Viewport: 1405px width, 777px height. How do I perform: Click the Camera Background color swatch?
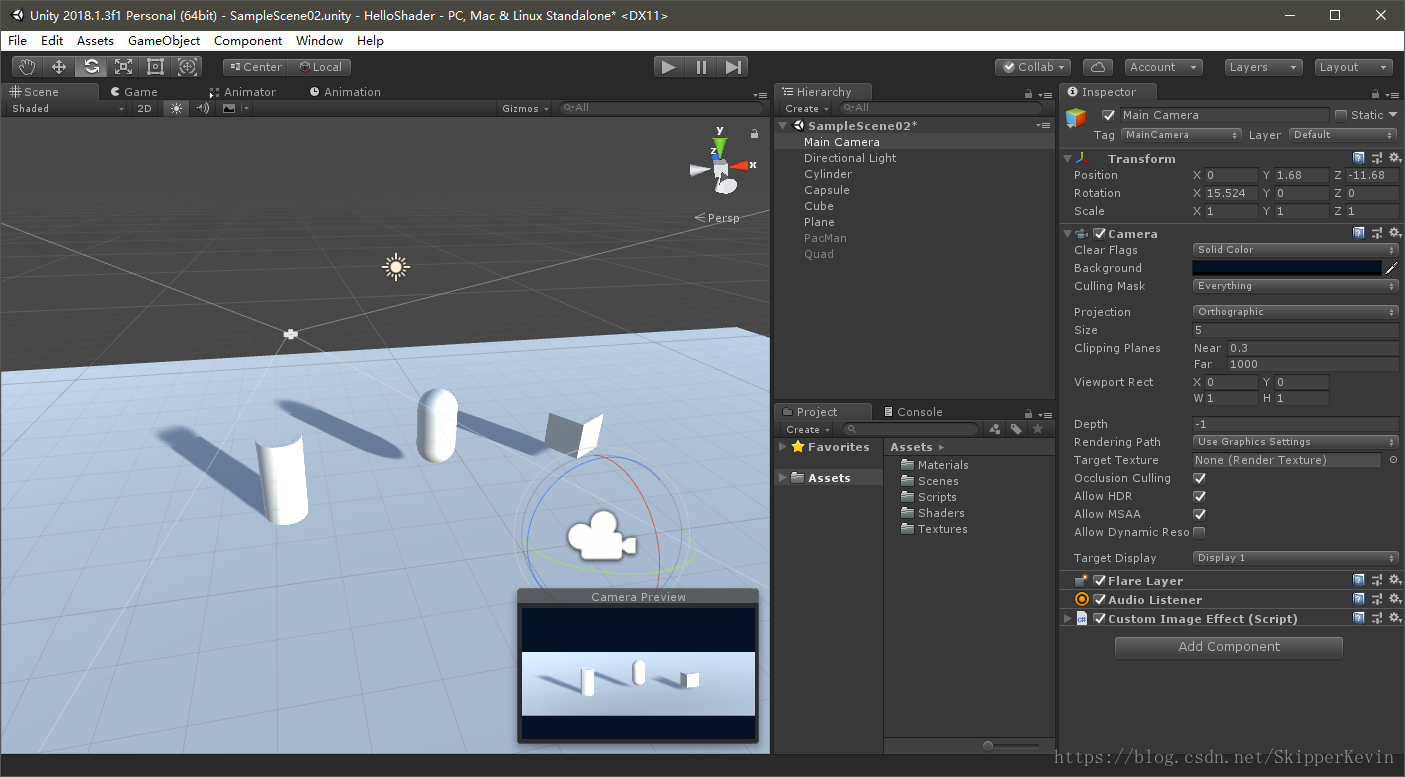click(x=1287, y=268)
